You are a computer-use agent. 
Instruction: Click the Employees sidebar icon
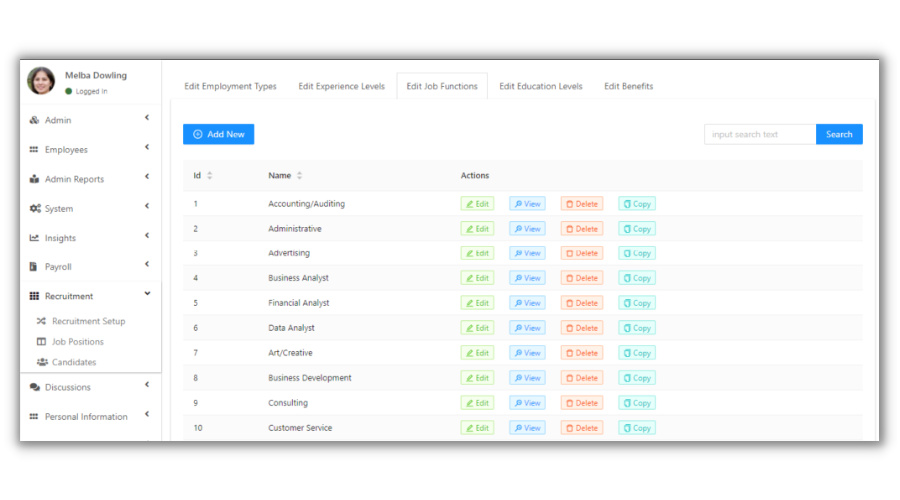34,150
